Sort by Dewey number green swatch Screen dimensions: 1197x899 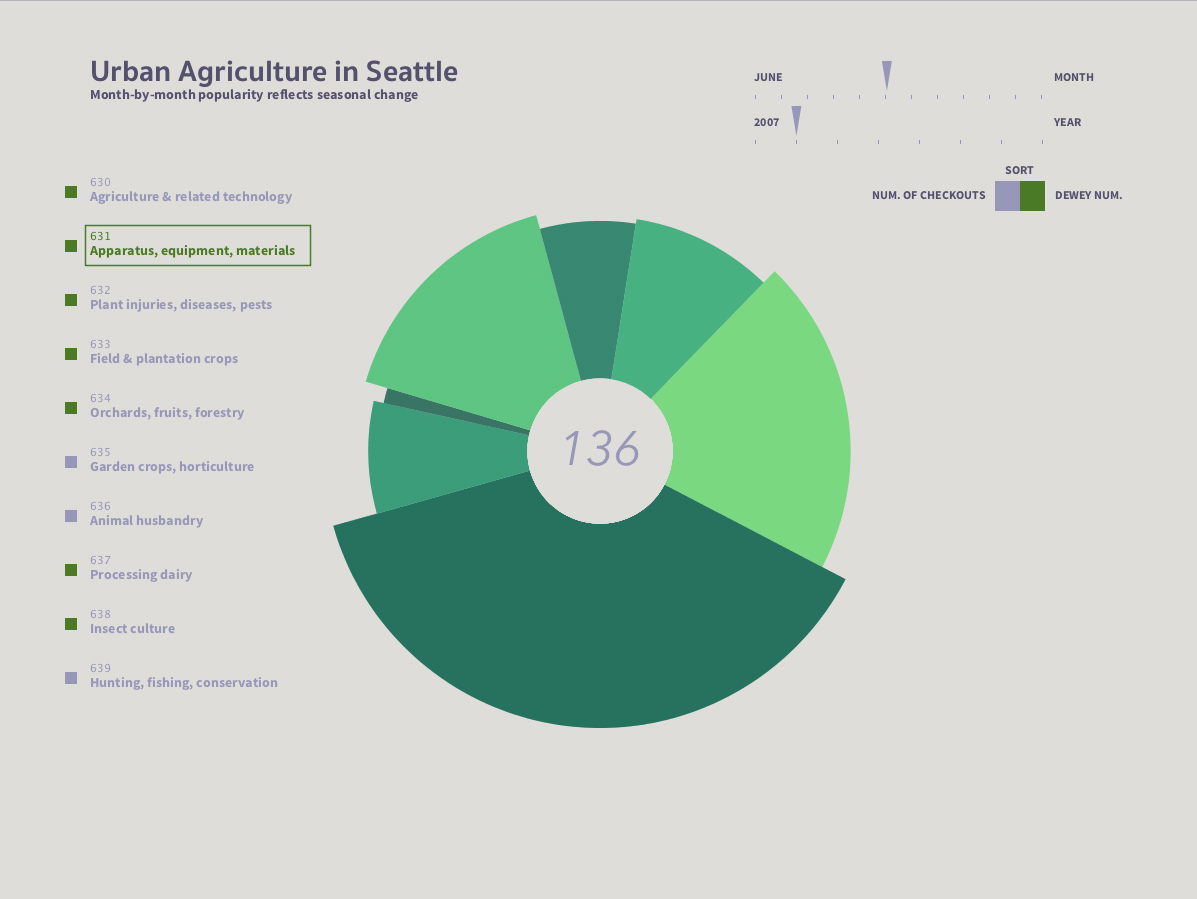click(1032, 196)
